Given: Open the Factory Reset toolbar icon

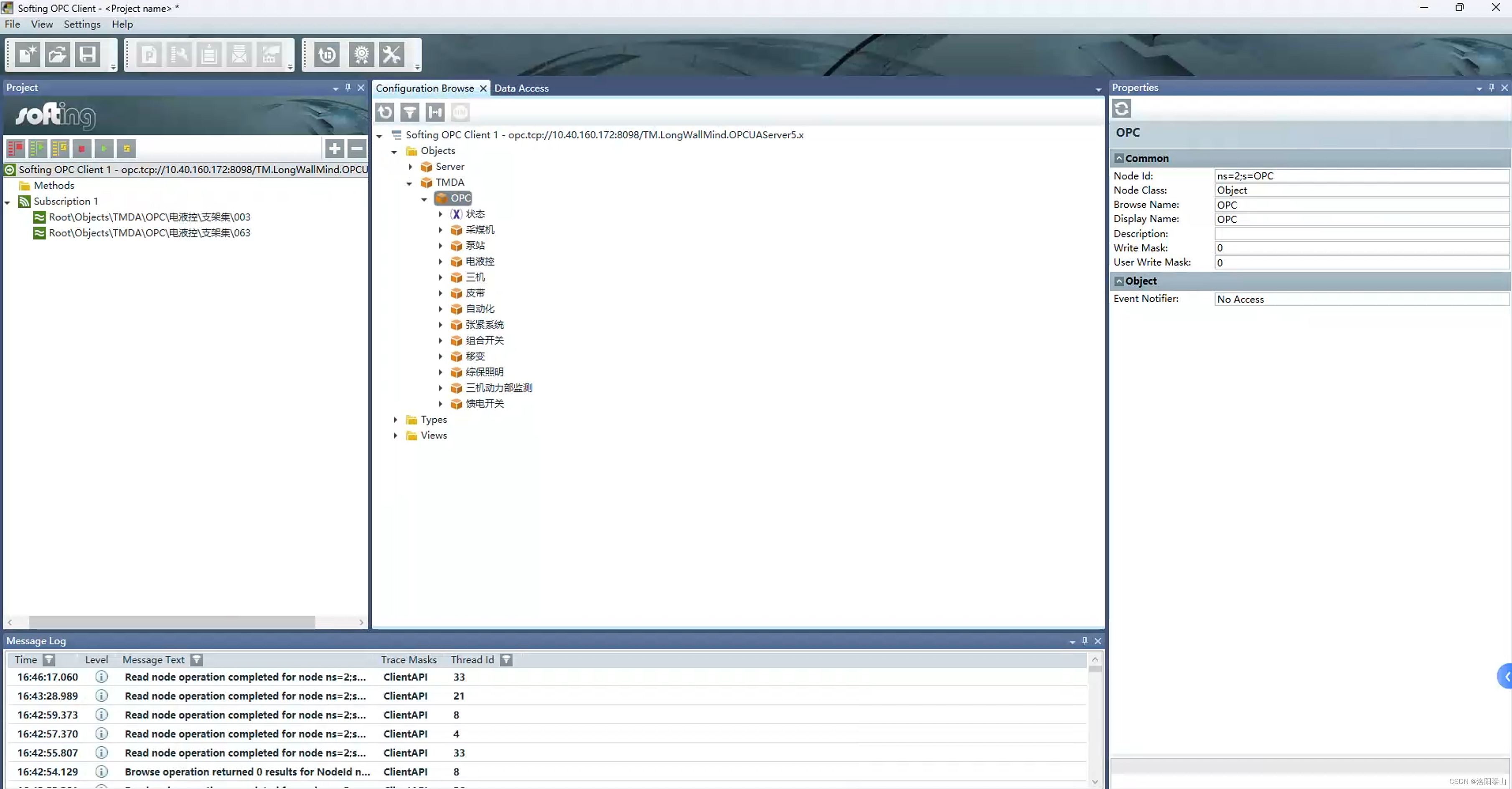Looking at the screenshot, I should coord(327,55).
